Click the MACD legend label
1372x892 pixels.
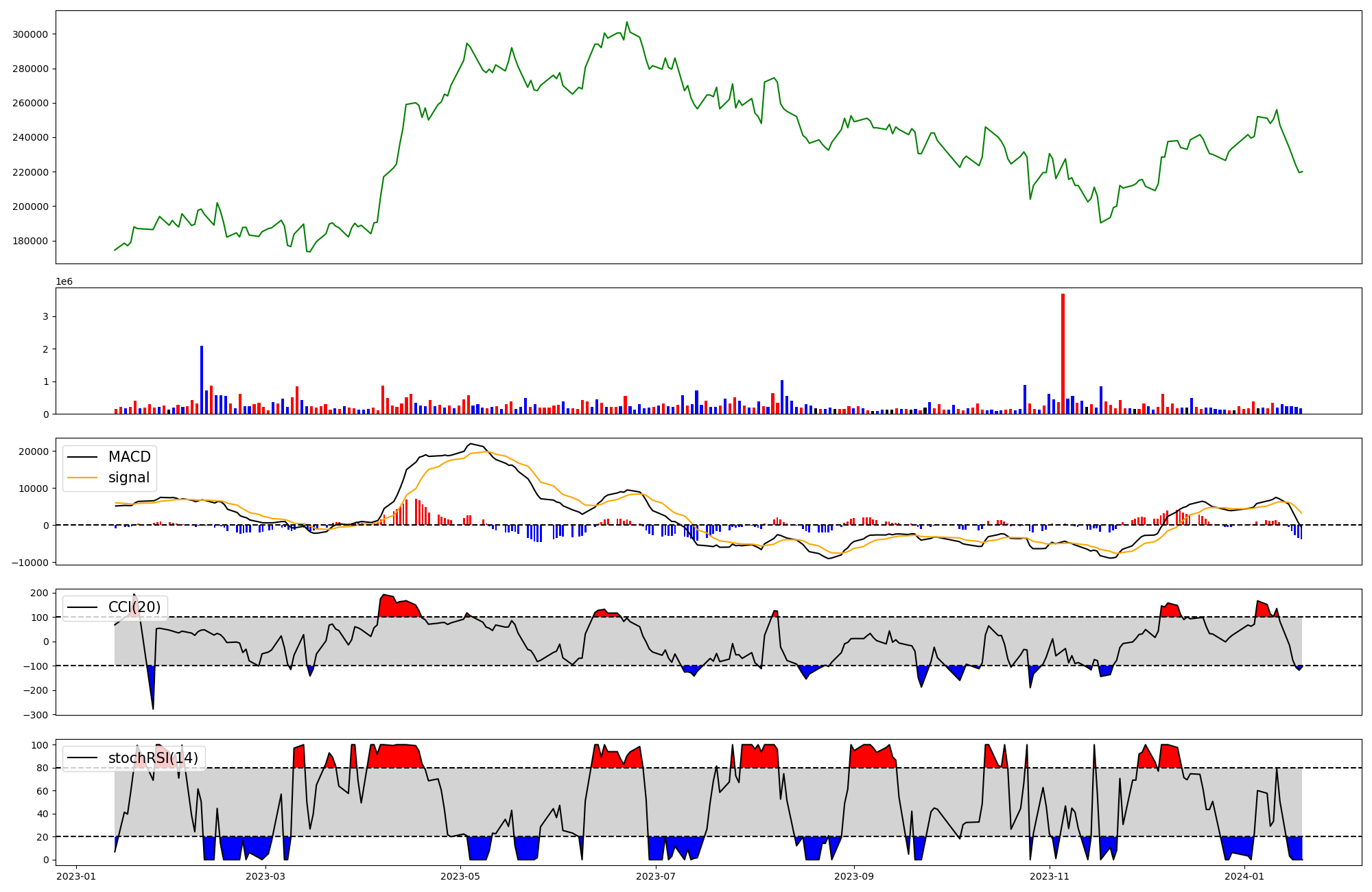tap(129, 457)
